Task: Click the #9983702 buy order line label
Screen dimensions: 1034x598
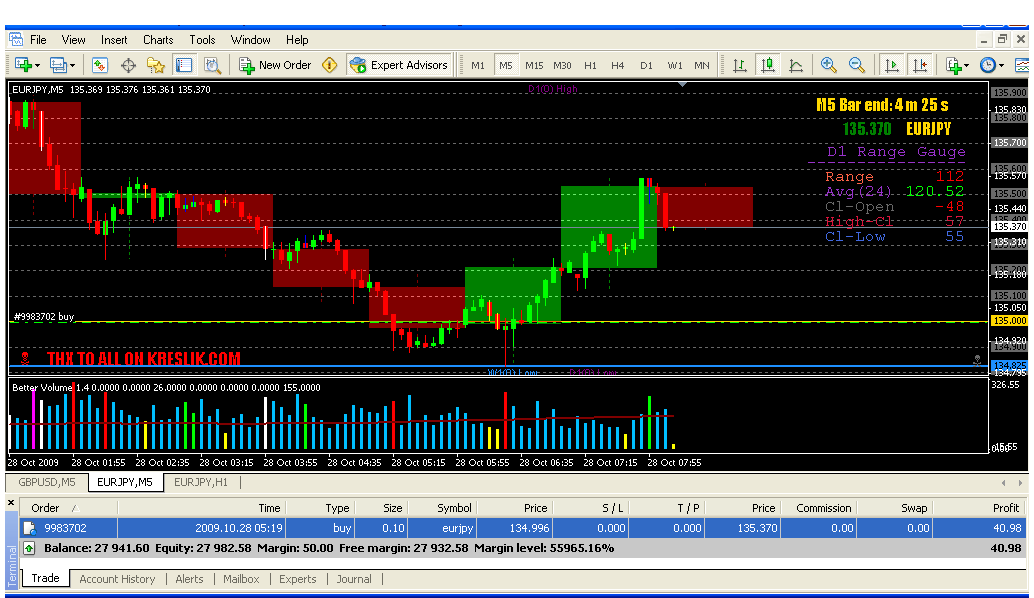Action: point(44,316)
